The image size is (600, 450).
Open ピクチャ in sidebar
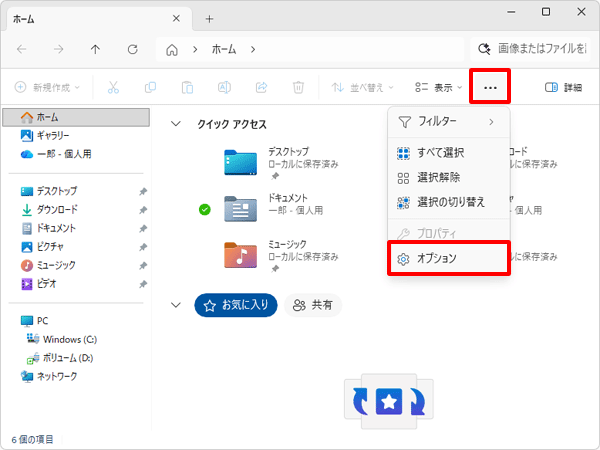coord(42,246)
